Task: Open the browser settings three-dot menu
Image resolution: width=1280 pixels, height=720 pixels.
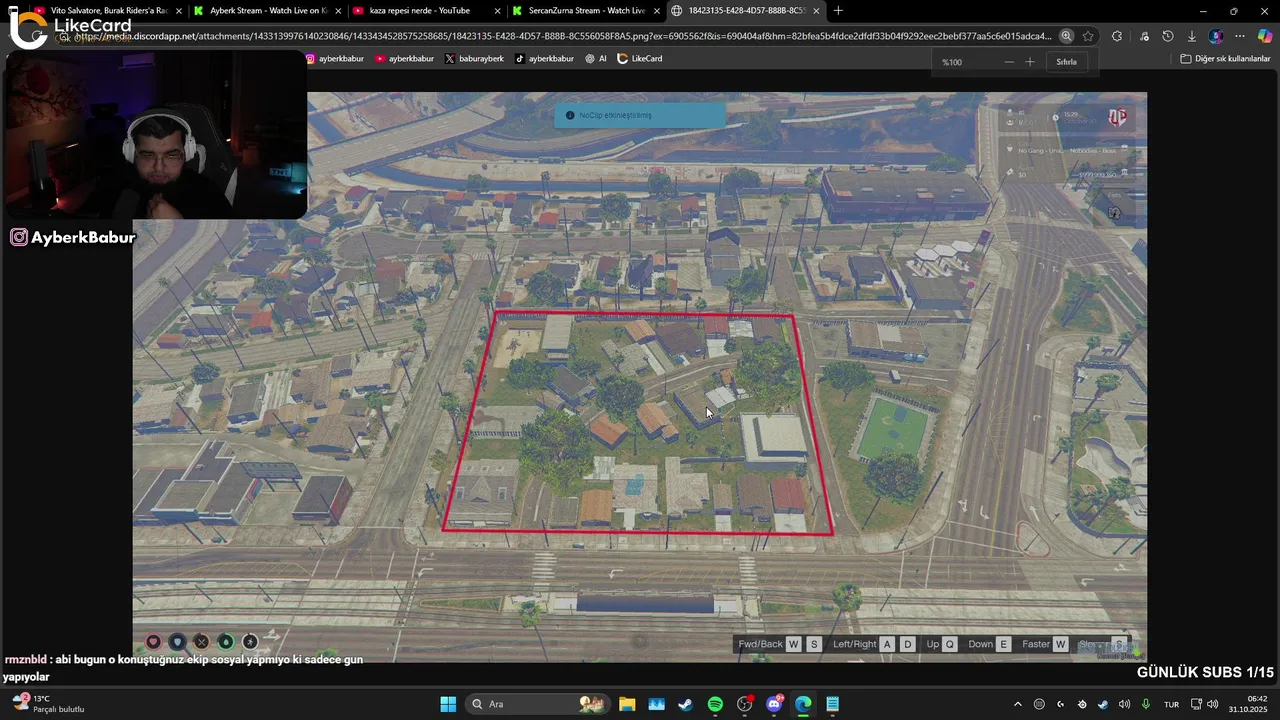Action: (x=1240, y=36)
